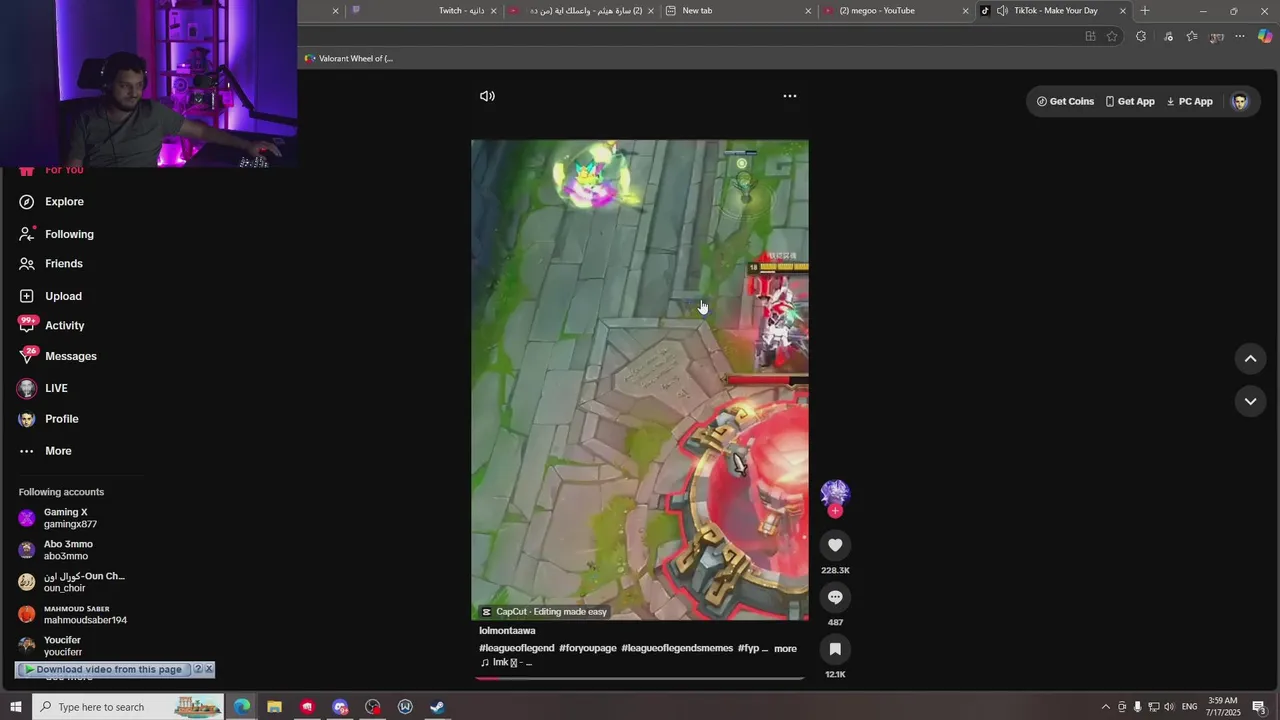The image size is (1280, 720).
Task: Open the browser extensions puzzle icon
Action: (x=1141, y=36)
